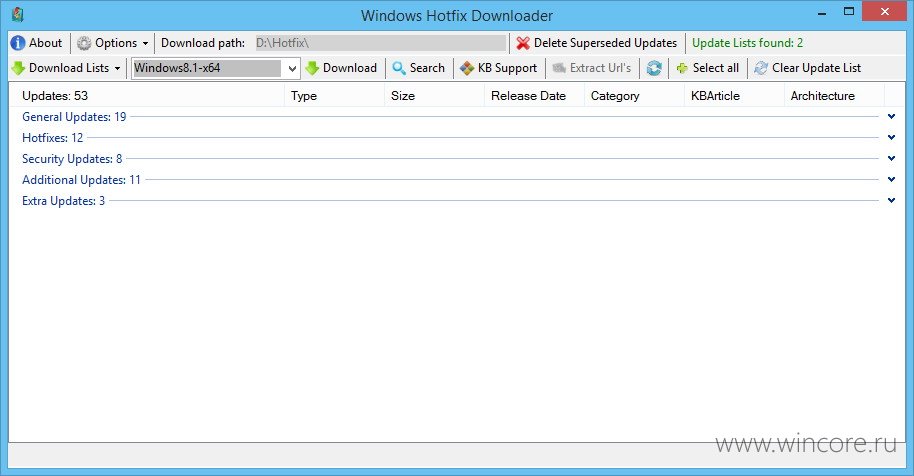The image size is (914, 476).
Task: Click the Extract Url's button
Action: (x=592, y=68)
